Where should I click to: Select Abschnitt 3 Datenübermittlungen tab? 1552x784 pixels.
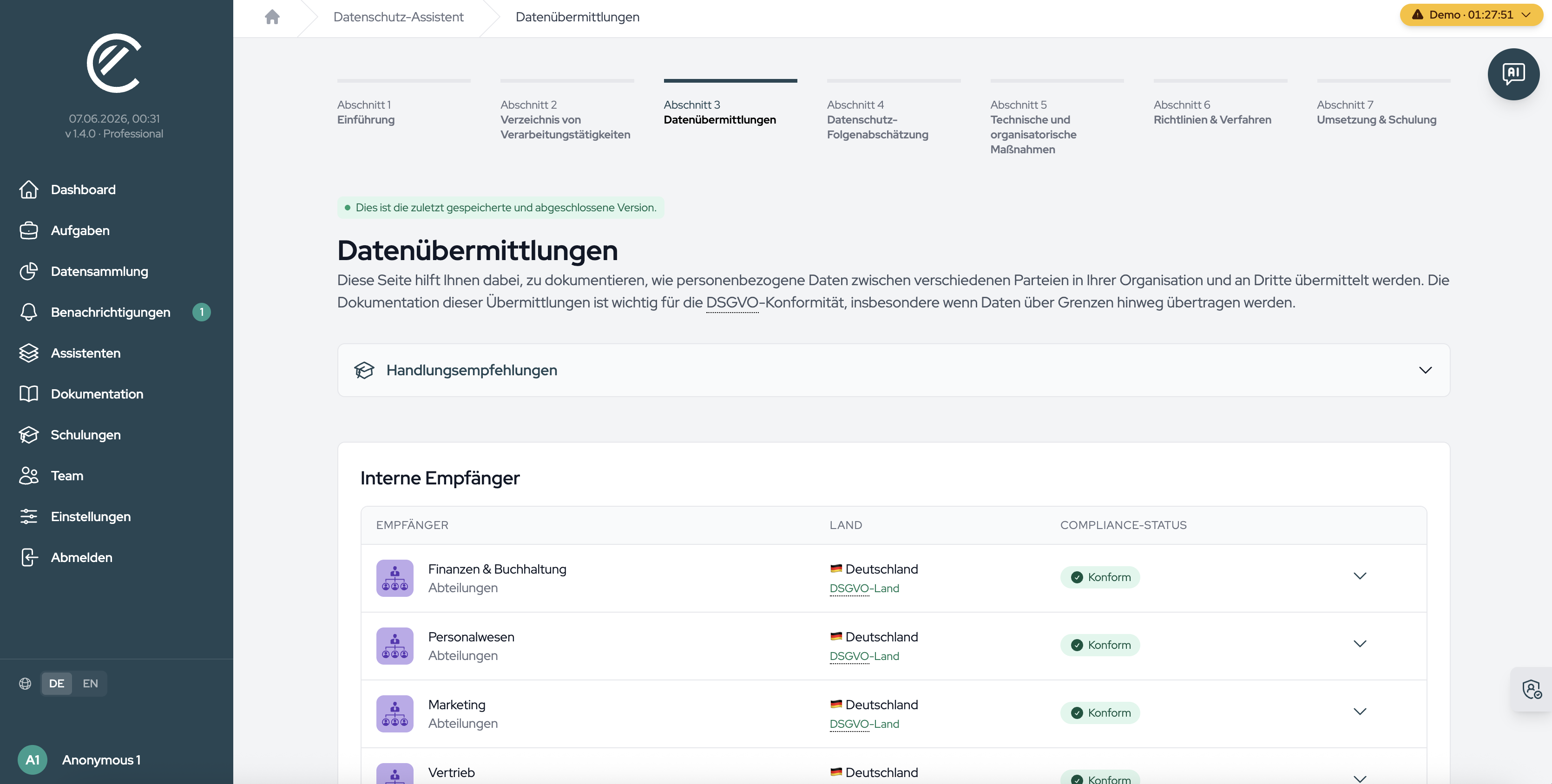(x=730, y=103)
